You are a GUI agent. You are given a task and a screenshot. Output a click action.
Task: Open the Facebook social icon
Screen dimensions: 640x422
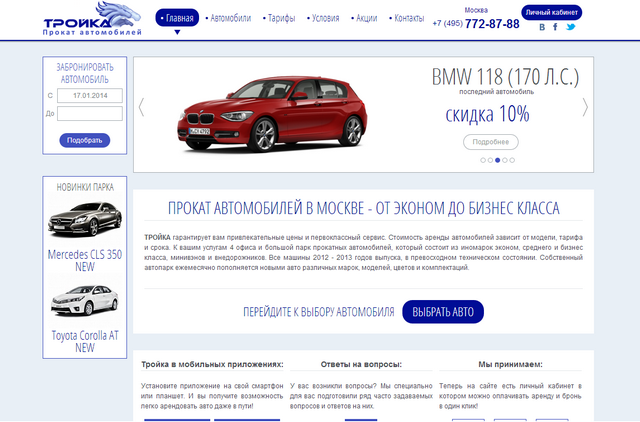(555, 27)
